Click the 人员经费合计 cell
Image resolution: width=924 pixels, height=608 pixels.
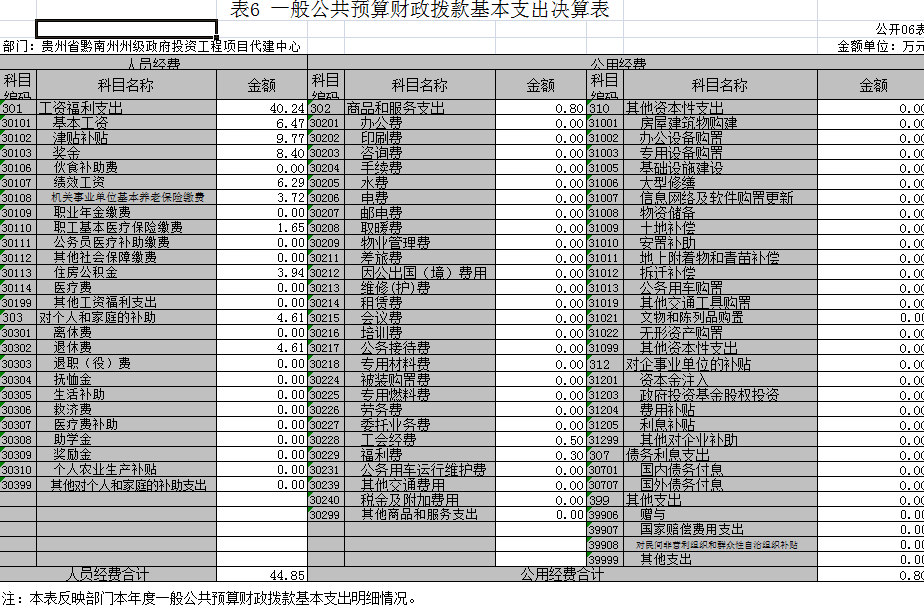click(x=108, y=574)
